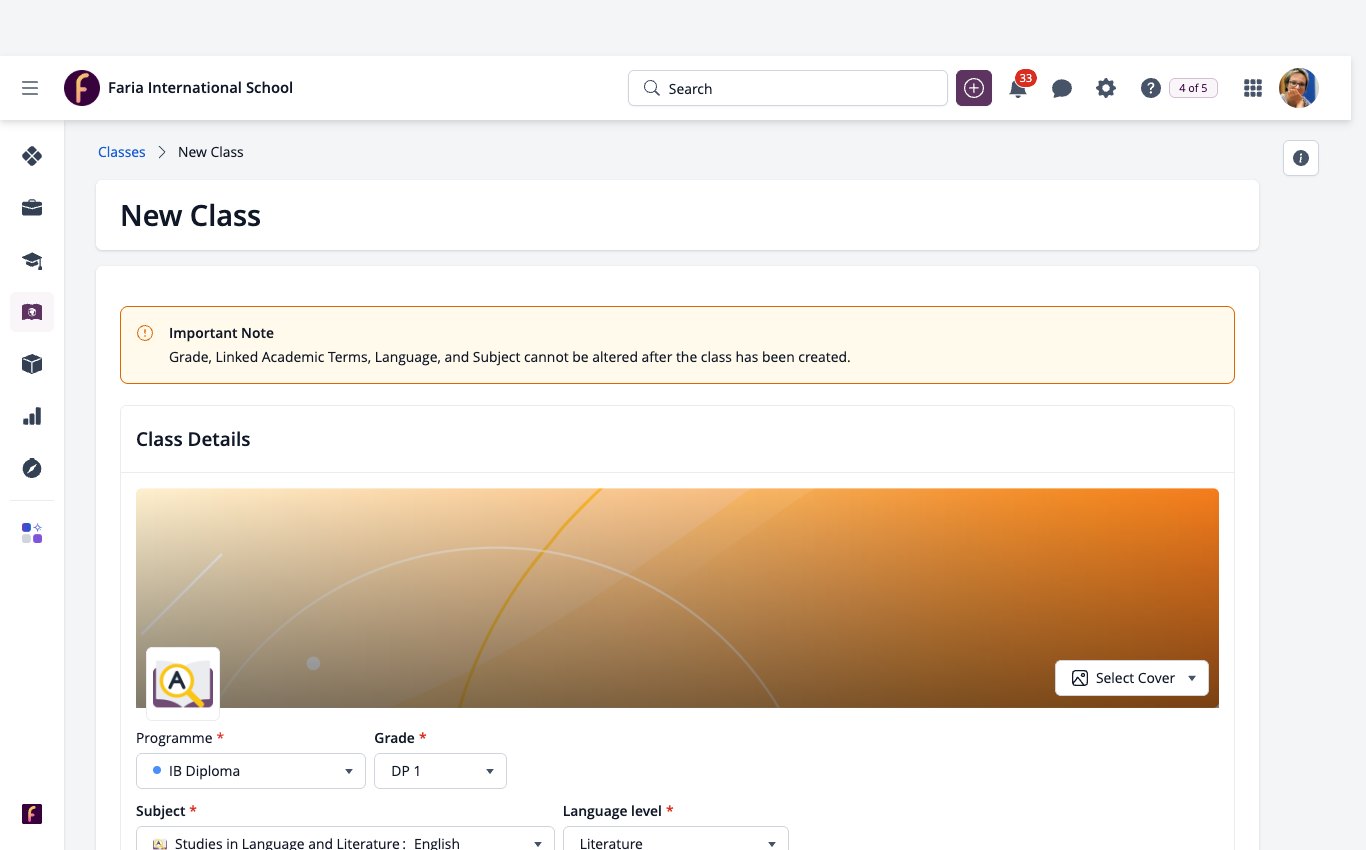Click the Faria International School name text
This screenshot has width=1366, height=850.
pos(200,88)
